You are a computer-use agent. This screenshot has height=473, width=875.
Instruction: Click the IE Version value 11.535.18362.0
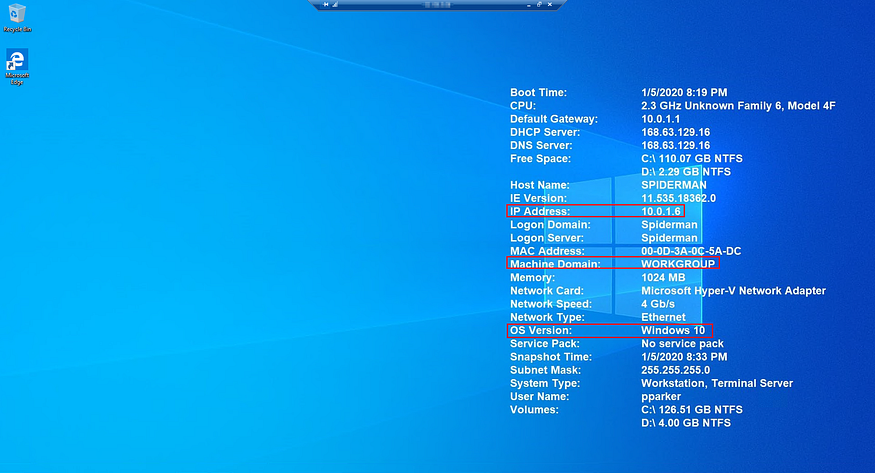coord(679,198)
